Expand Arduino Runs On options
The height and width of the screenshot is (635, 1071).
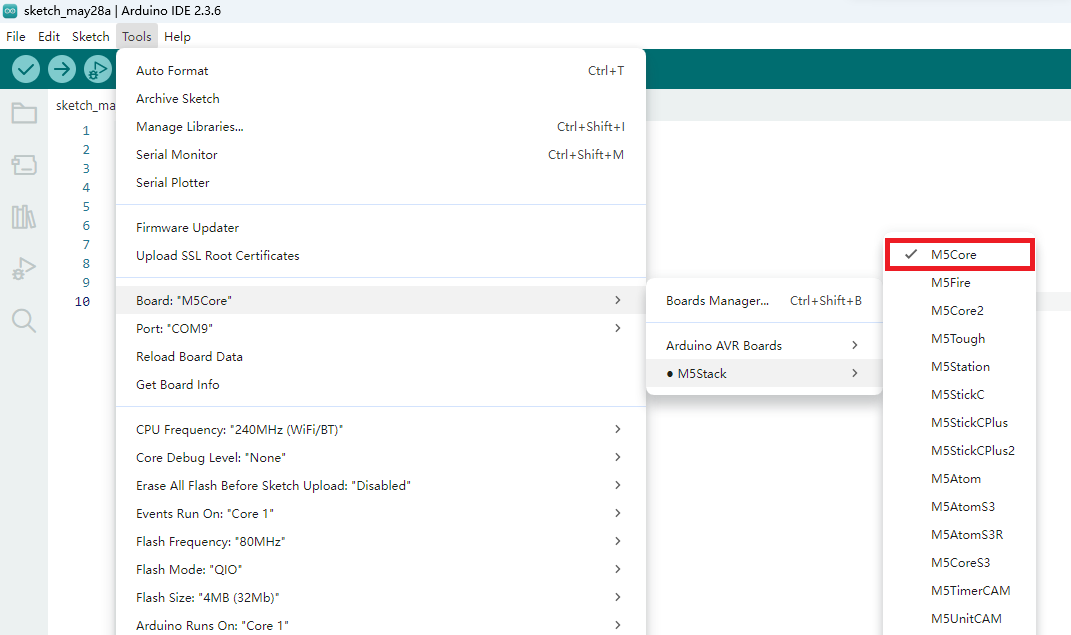coord(380,625)
